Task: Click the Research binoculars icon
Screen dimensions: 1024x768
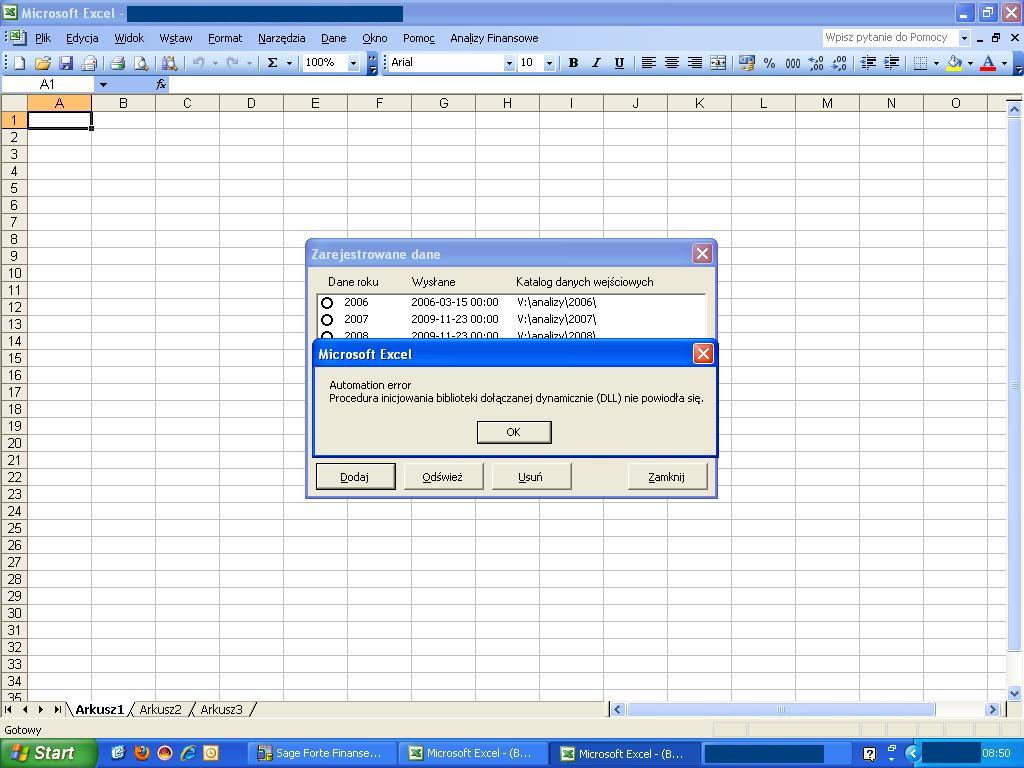Action: click(x=170, y=63)
